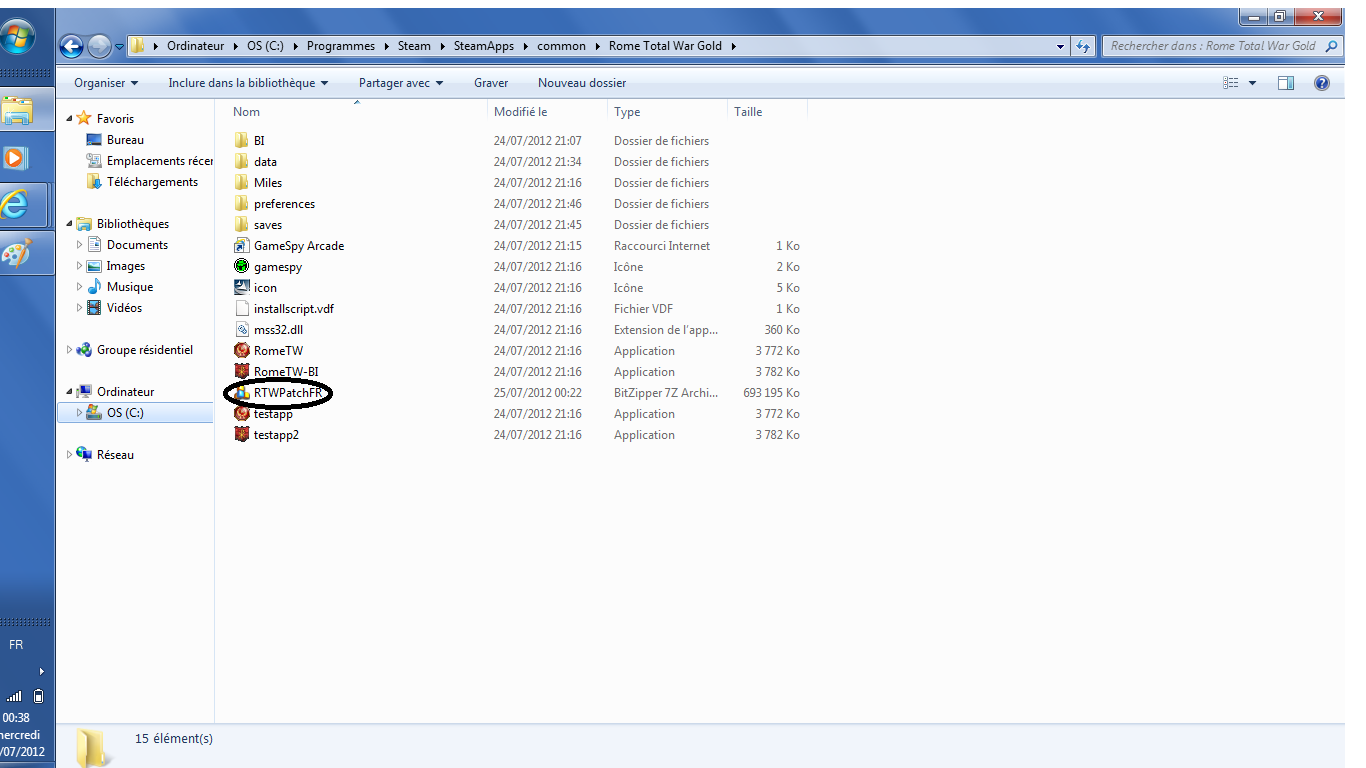The height and width of the screenshot is (768, 1366).
Task: Click the change view icon
Action: 1232,83
